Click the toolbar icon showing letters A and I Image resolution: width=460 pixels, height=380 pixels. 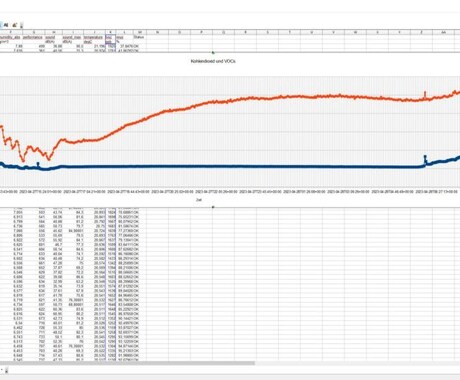[x=6, y=25]
